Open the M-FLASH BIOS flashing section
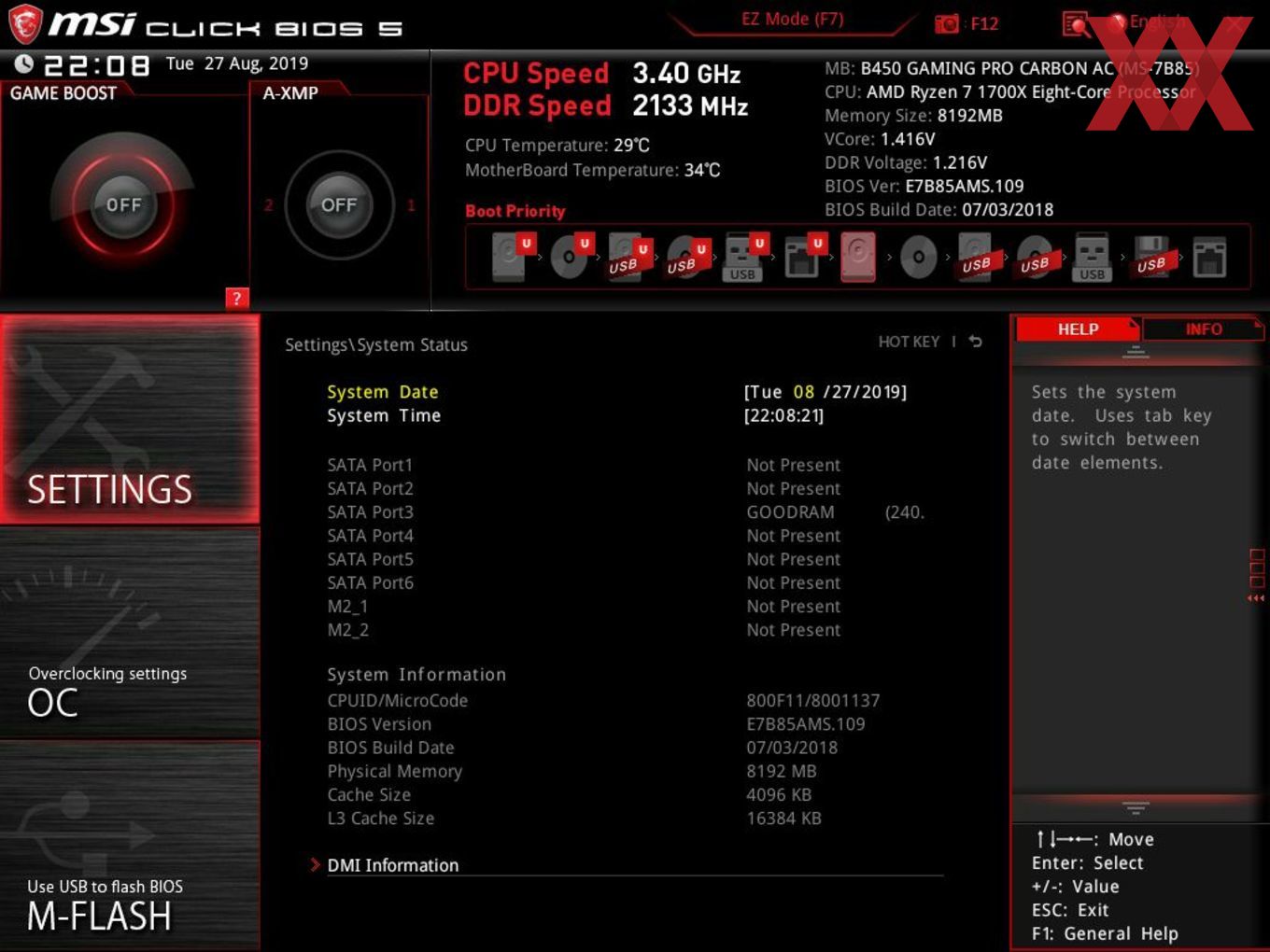Viewport: 1270px width, 952px height. click(130, 846)
